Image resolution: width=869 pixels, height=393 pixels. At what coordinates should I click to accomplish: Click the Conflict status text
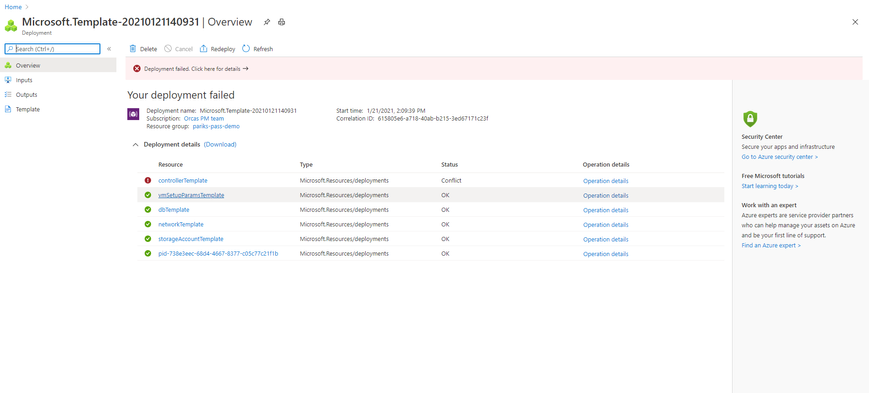pyautogui.click(x=452, y=181)
